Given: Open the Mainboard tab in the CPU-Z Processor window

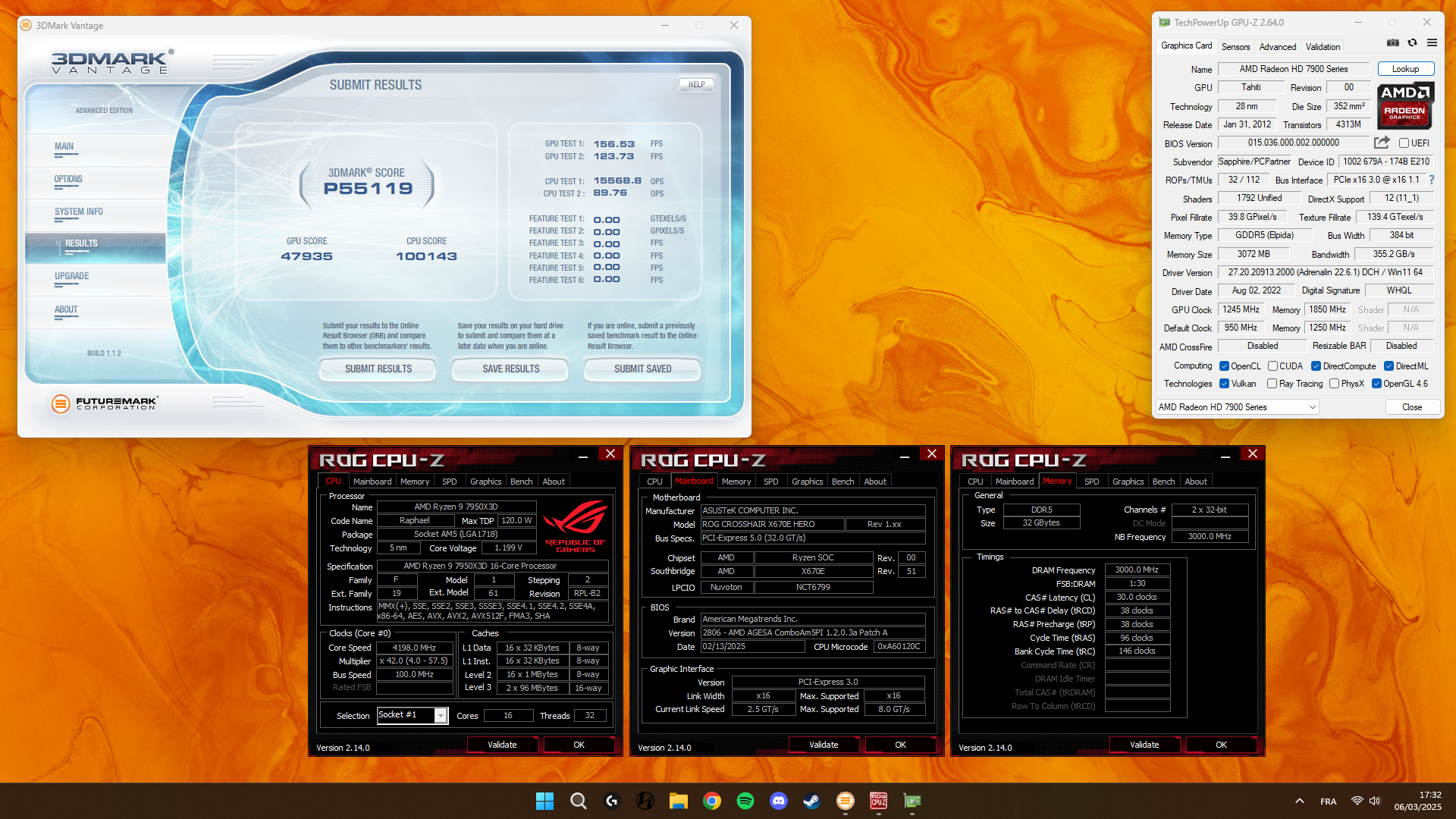Looking at the screenshot, I should pos(372,482).
